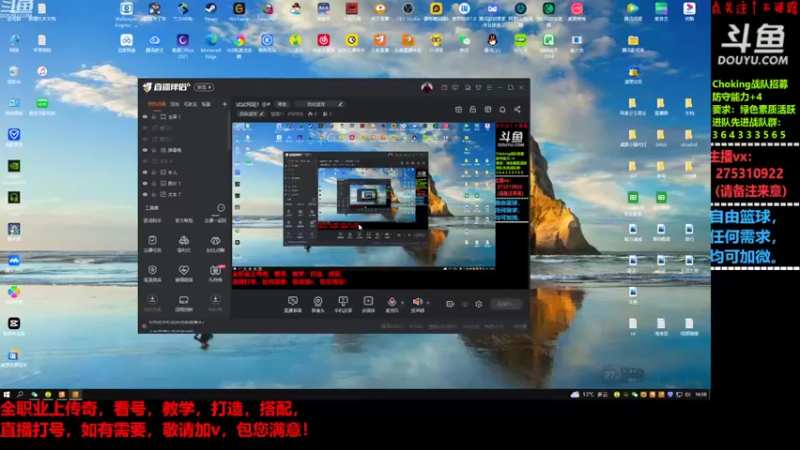Viewport: 800px width, 450px height.
Task: Click the edit button next to the room title
Action: click(x=282, y=104)
